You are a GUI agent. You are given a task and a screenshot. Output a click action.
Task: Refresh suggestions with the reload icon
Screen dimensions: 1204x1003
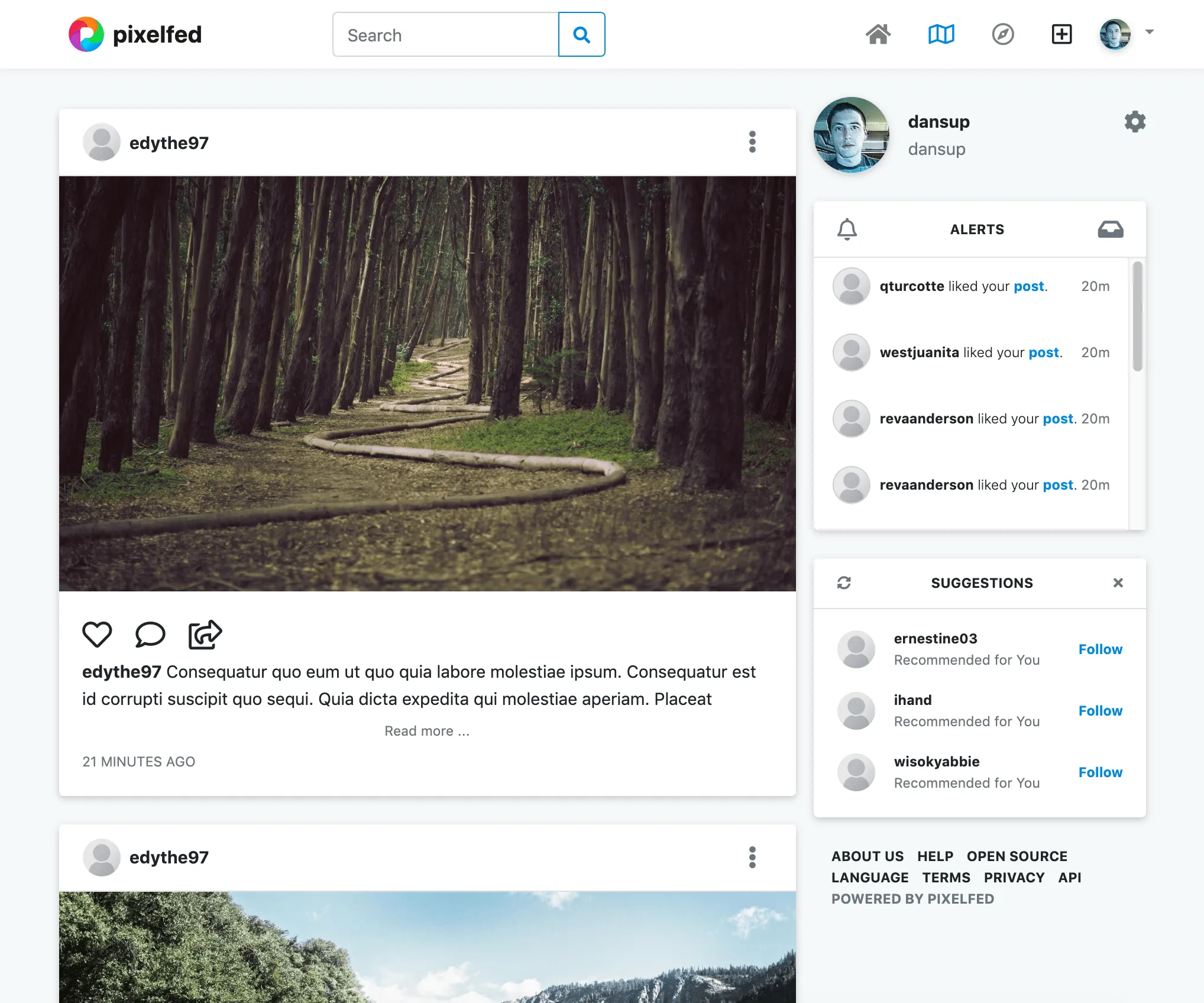844,583
